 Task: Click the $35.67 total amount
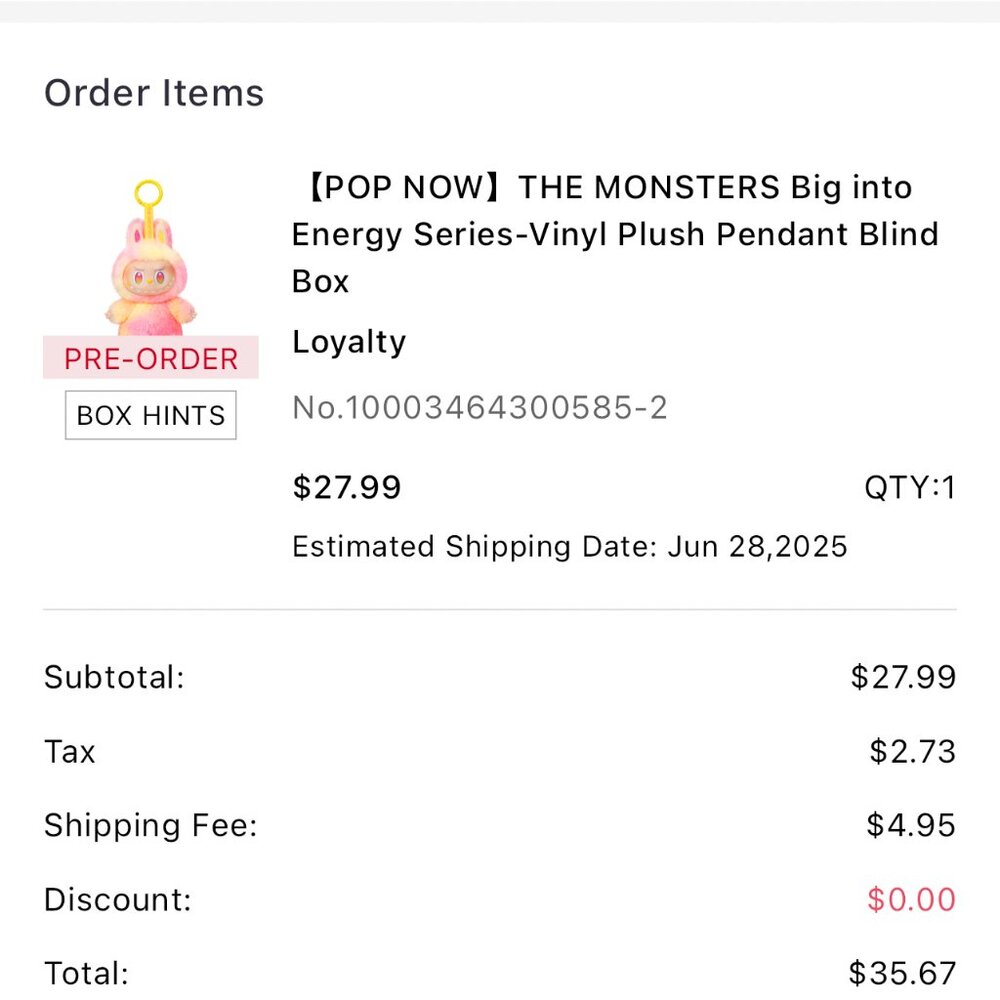point(902,973)
